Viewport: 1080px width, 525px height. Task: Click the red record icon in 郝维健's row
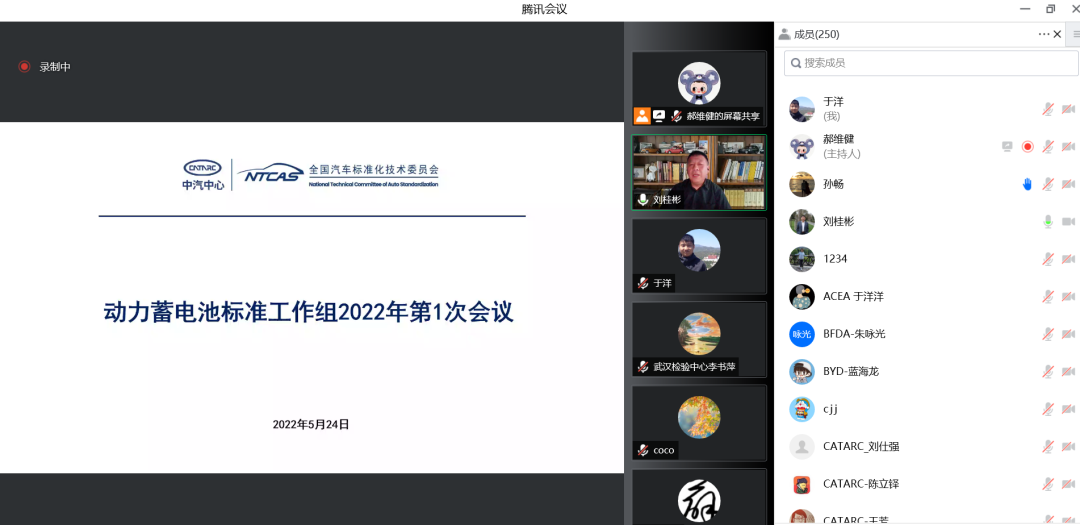1027,146
